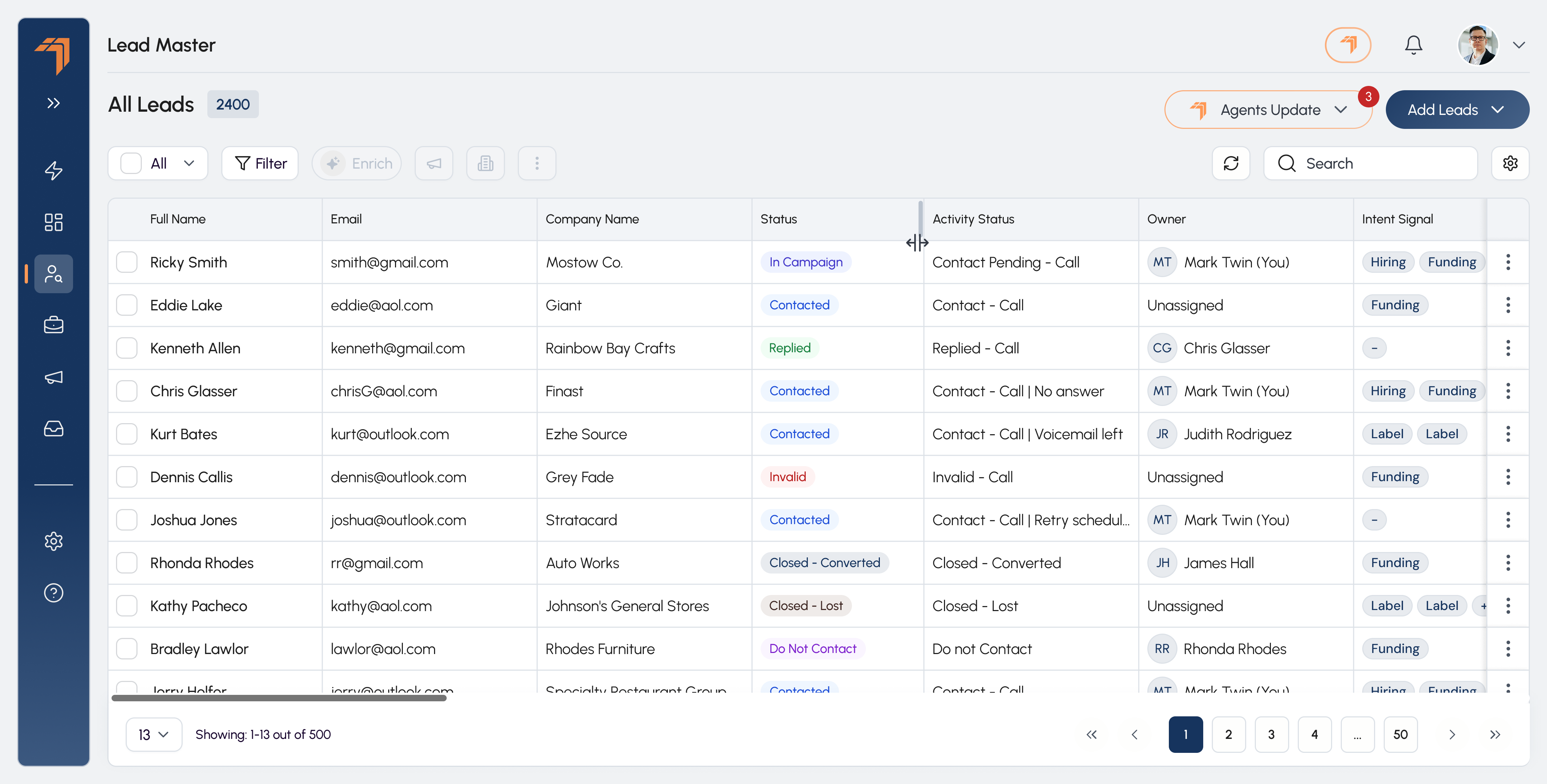Viewport: 1547px width, 784px height.
Task: Open row actions menu for Ricky Smith
Action: 1507,262
